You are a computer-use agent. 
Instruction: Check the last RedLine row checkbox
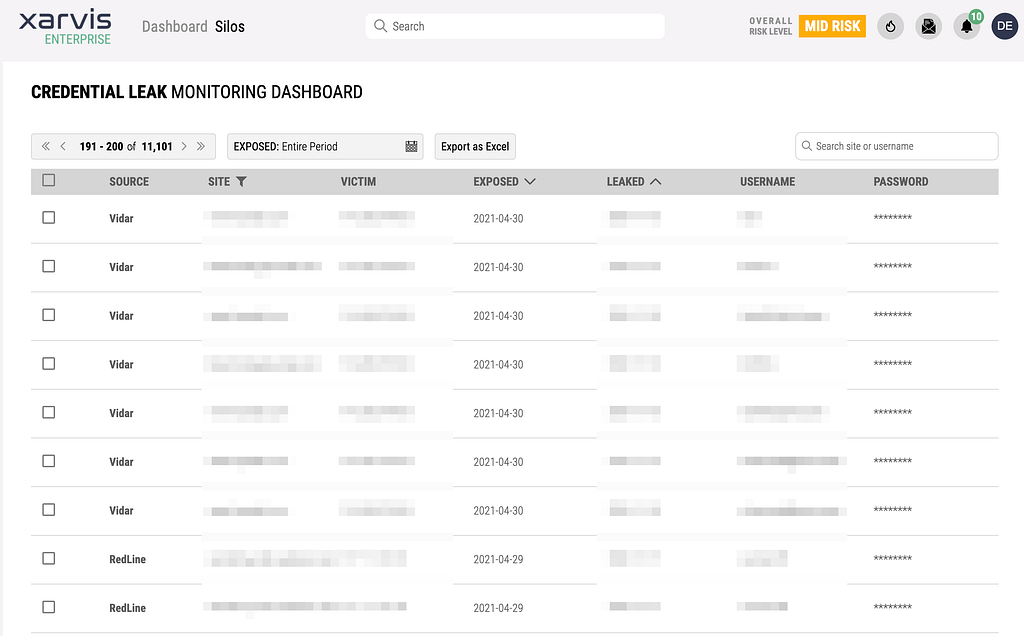[x=48, y=607]
